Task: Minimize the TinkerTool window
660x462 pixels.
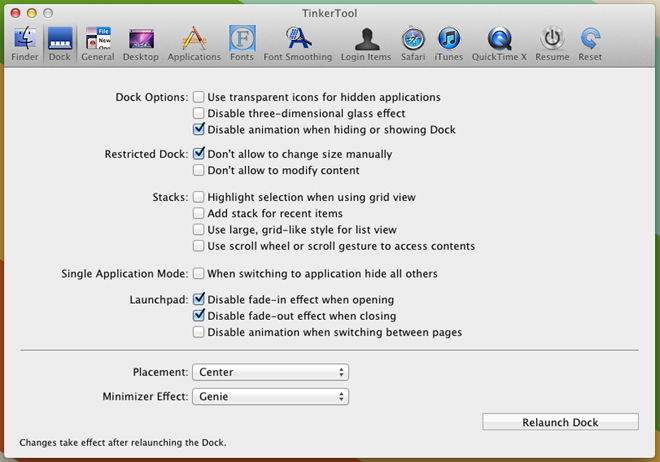Action: coord(32,13)
